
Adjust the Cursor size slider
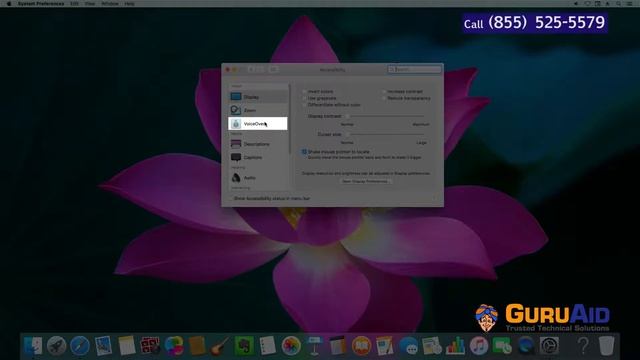point(386,134)
